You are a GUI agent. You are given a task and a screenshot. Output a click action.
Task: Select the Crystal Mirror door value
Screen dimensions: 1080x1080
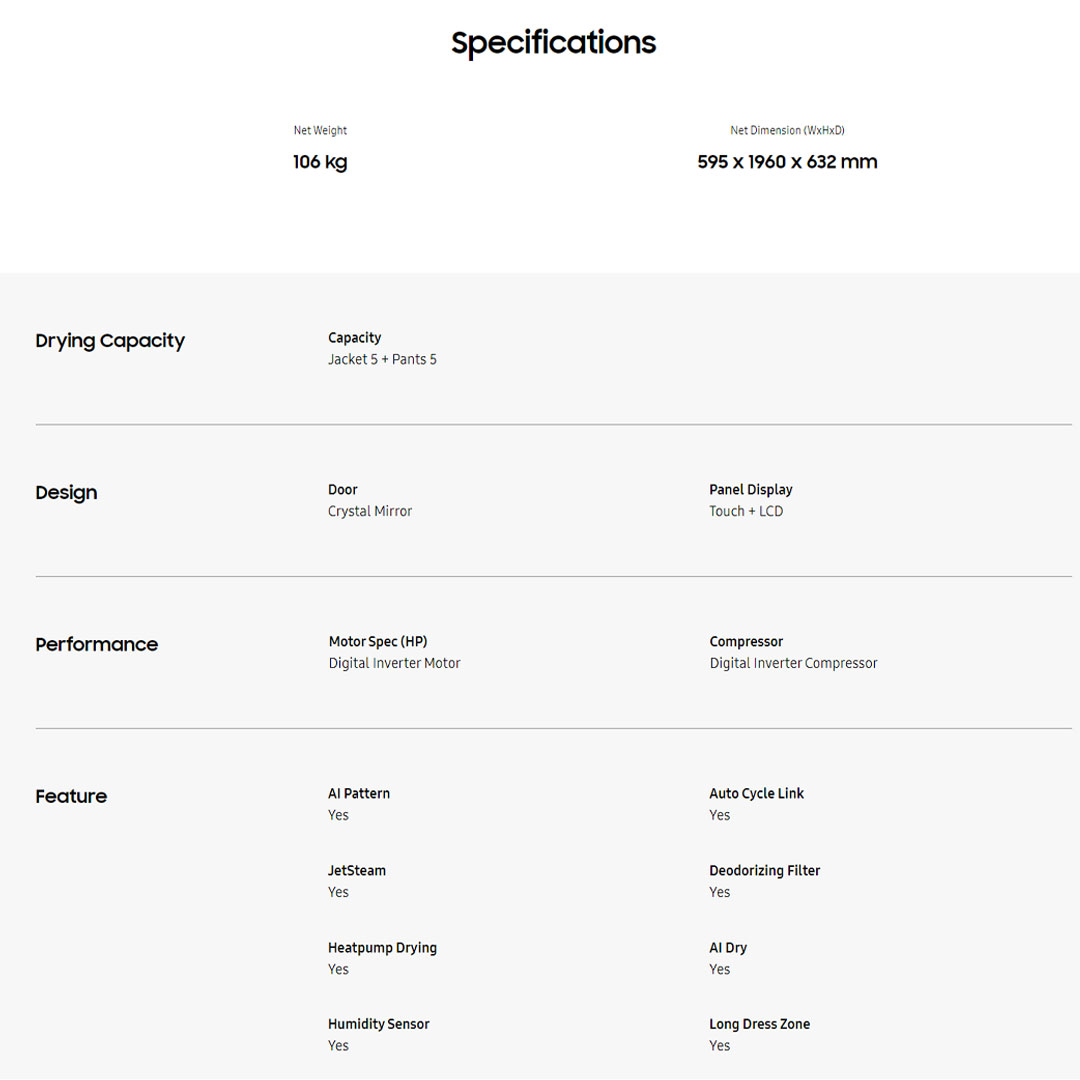pyautogui.click(x=370, y=511)
